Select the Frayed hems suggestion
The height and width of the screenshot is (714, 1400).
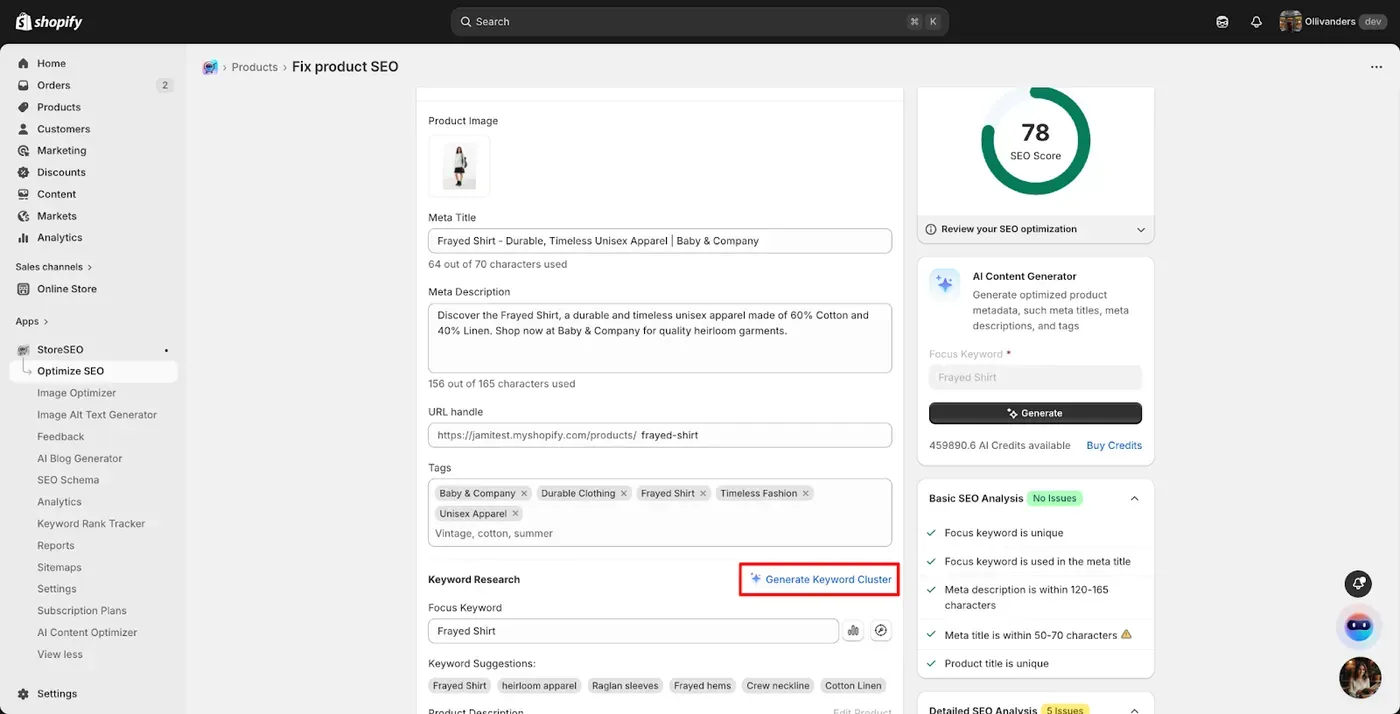(x=702, y=686)
